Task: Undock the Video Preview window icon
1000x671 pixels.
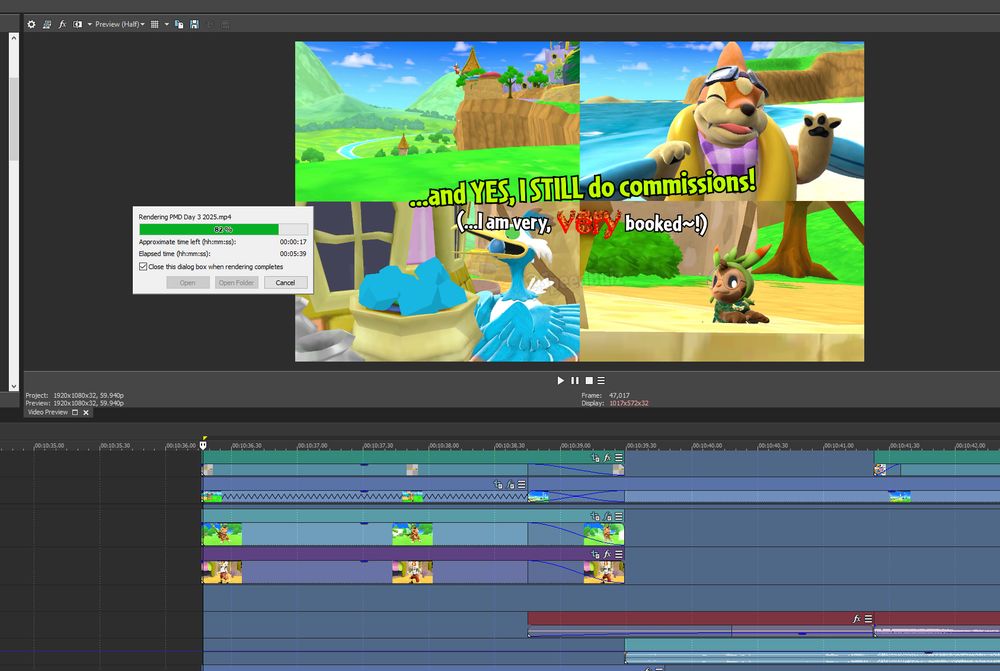Action: (75, 412)
